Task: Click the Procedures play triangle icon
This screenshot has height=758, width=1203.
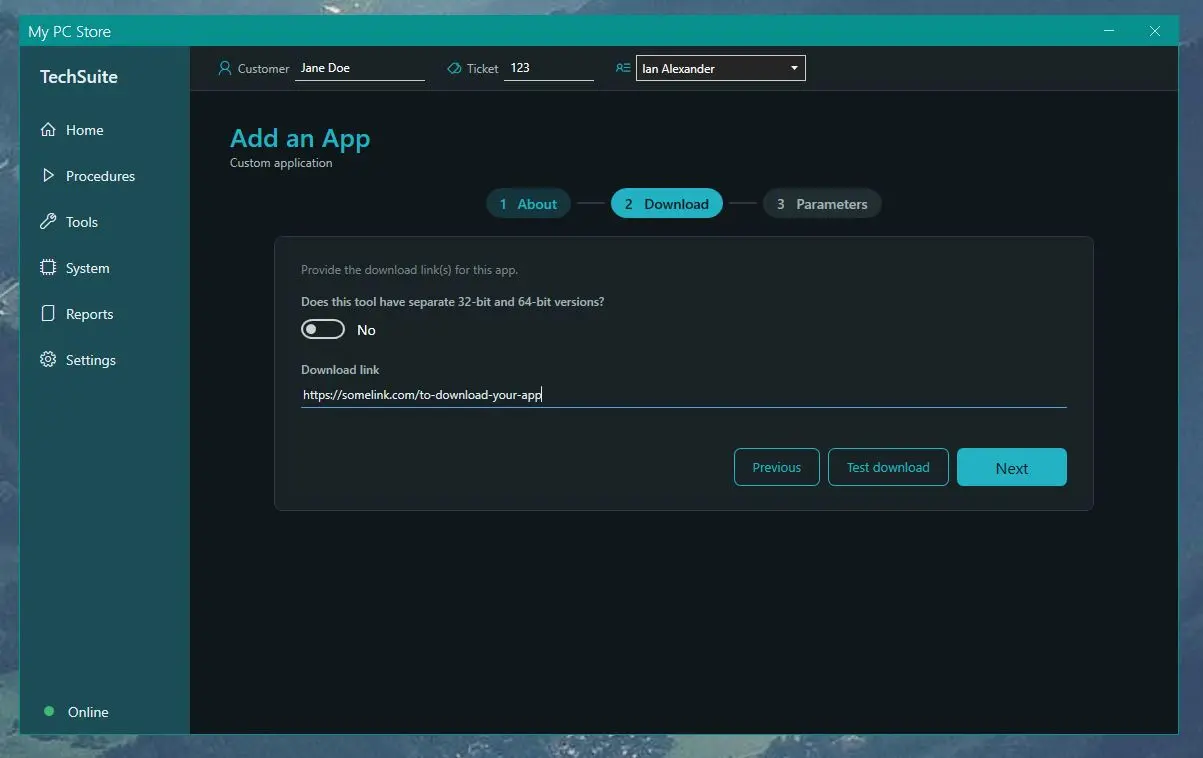Action: pos(47,176)
